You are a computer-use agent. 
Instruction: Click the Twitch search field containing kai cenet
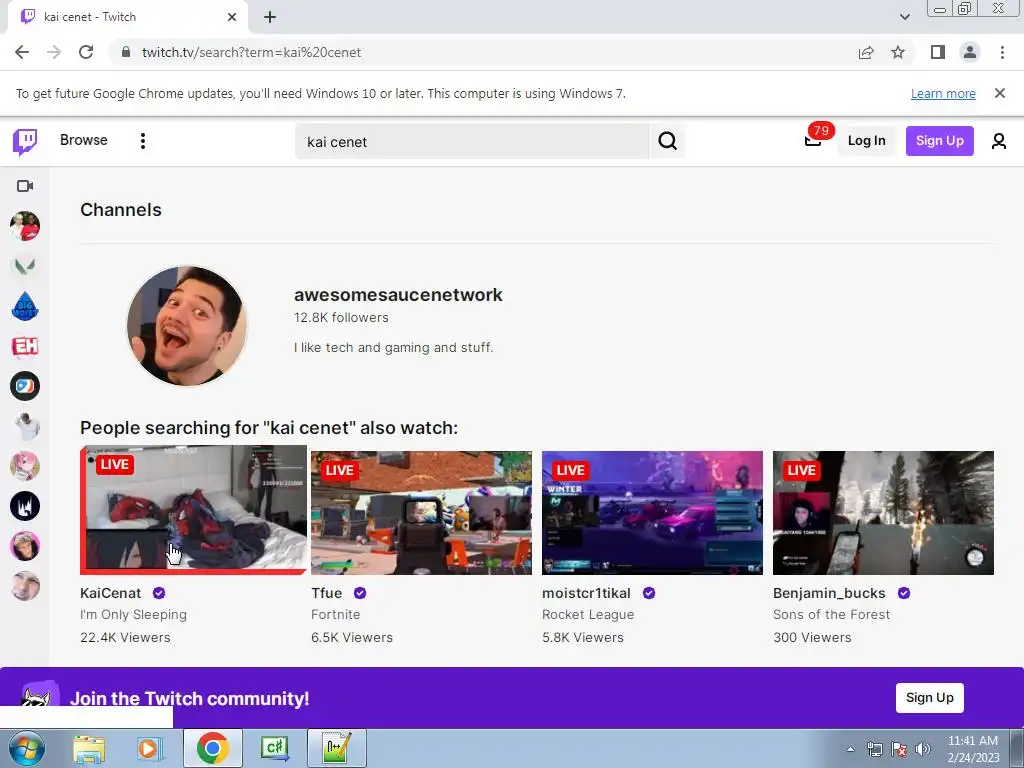[x=472, y=142]
